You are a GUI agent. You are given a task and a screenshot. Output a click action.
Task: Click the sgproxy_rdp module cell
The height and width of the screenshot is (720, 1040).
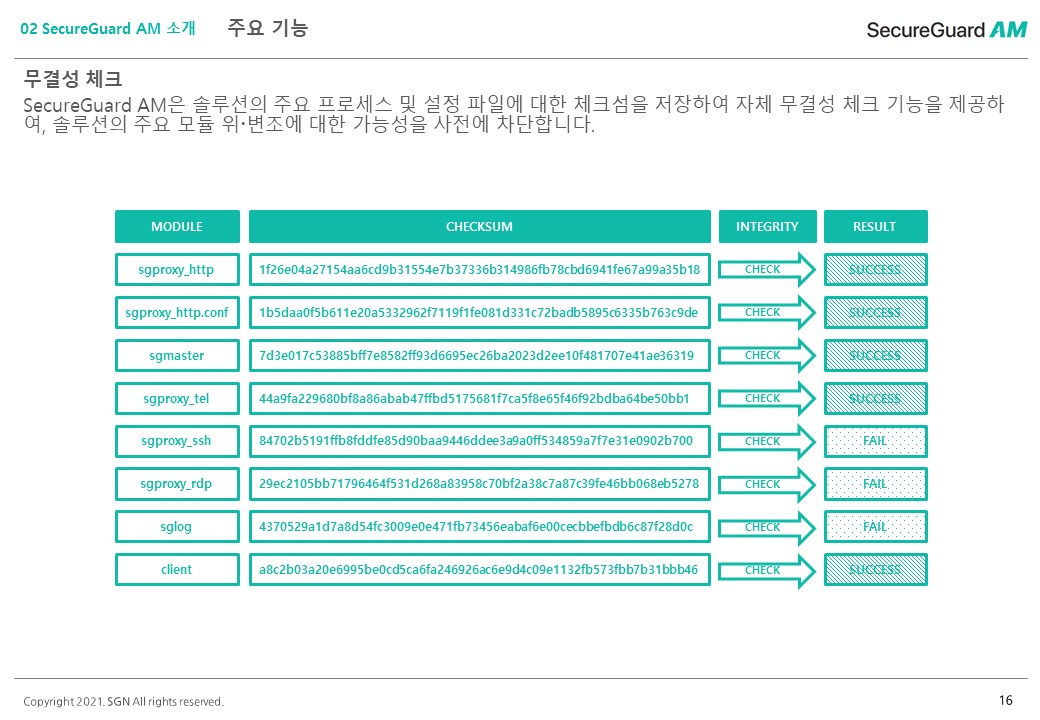point(177,484)
